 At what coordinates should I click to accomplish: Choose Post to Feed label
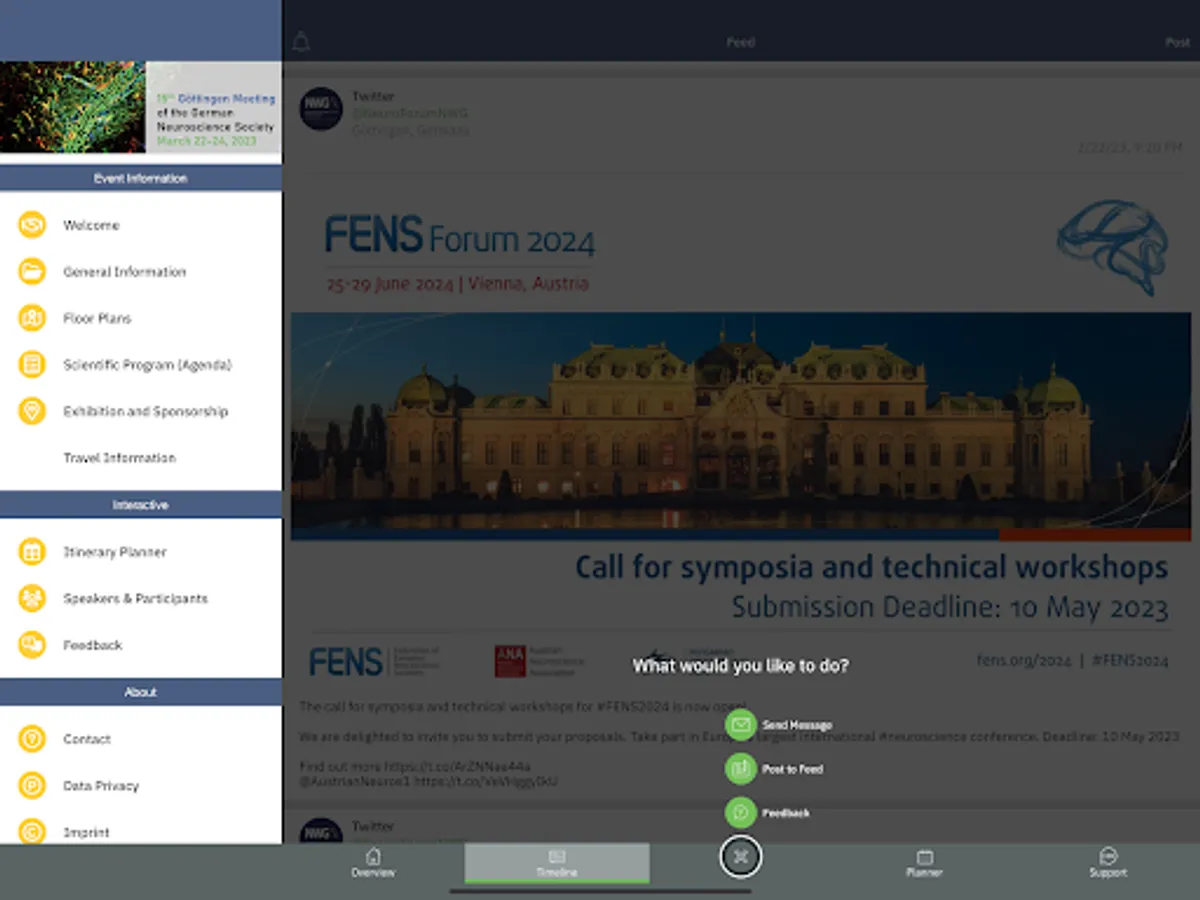793,769
